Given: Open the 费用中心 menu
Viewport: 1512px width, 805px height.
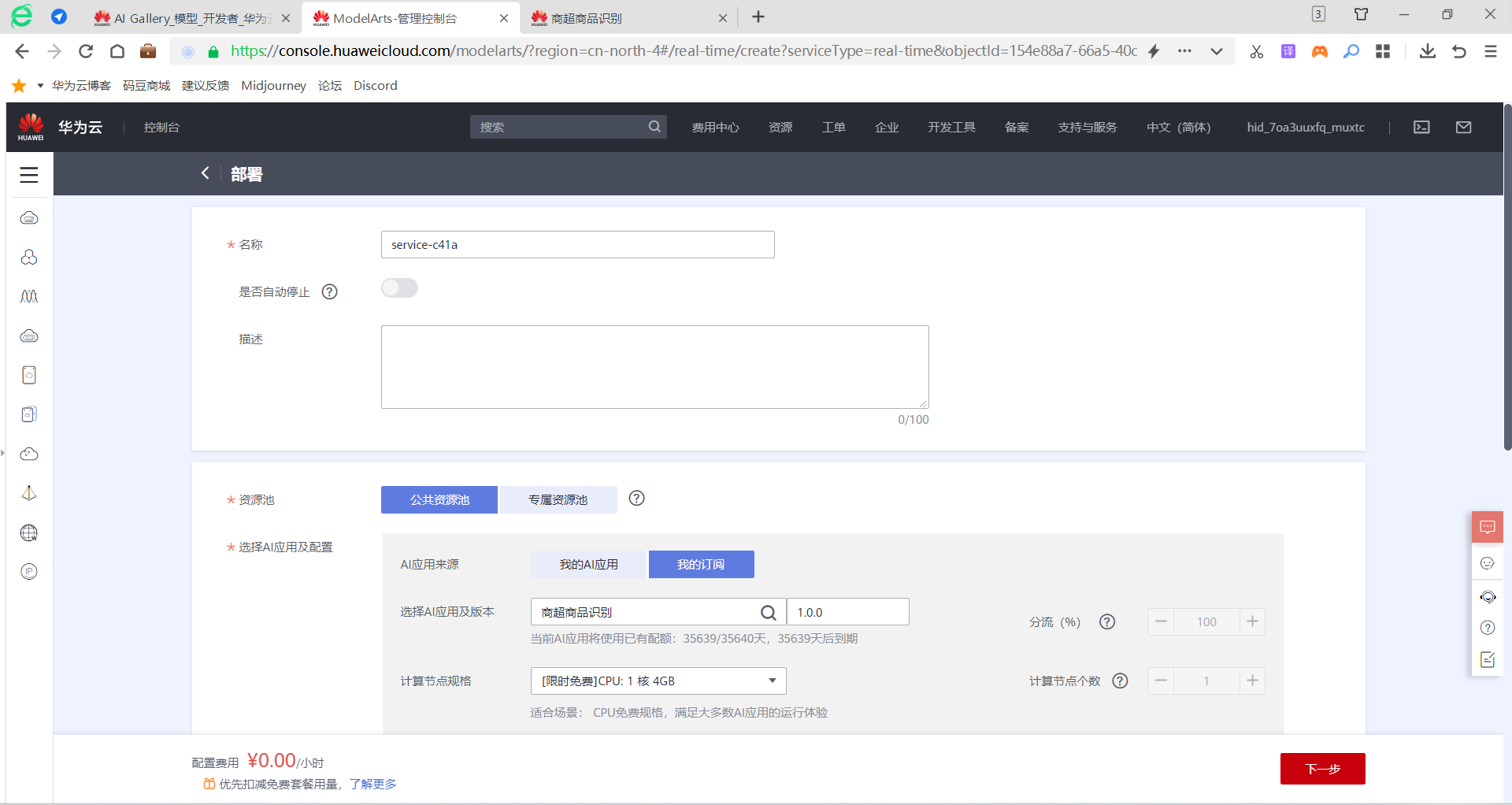Looking at the screenshot, I should (x=716, y=127).
